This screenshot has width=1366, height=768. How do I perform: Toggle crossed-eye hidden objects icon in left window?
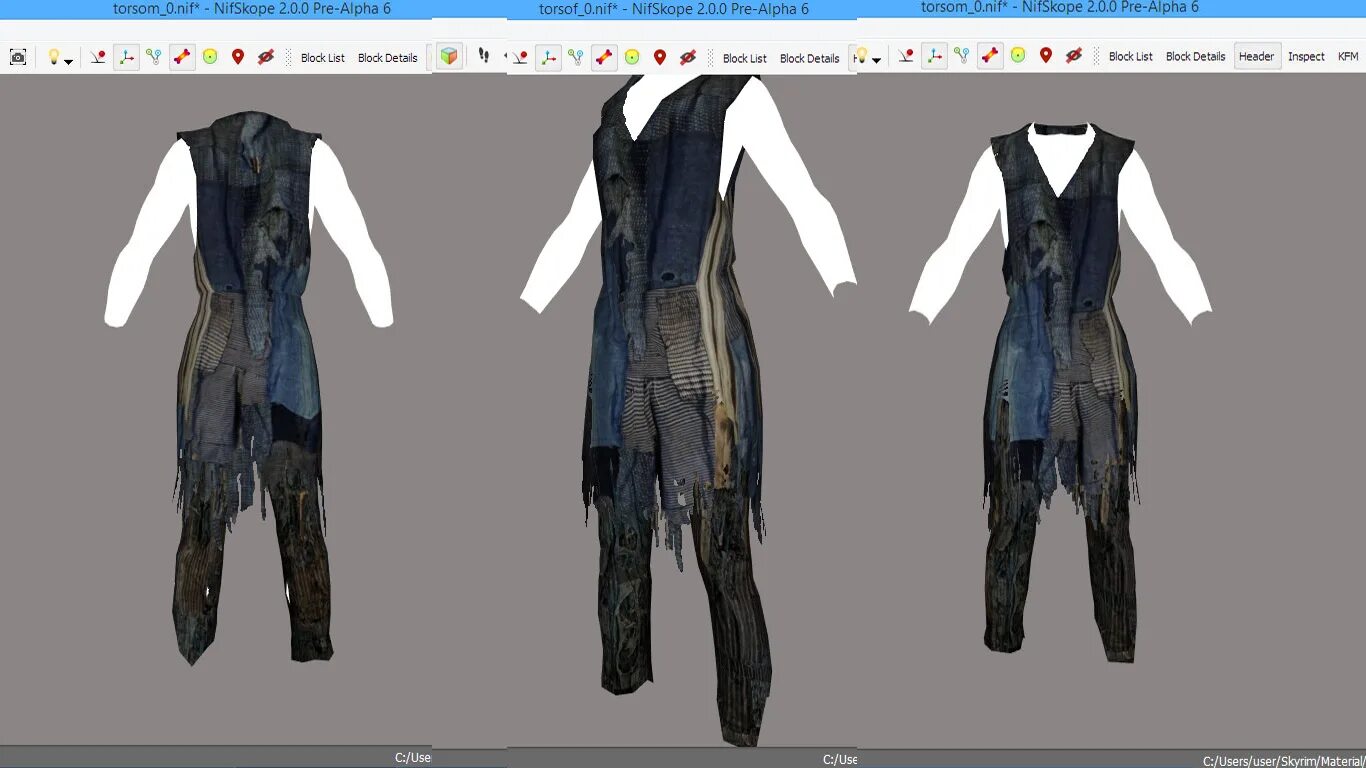(266, 57)
